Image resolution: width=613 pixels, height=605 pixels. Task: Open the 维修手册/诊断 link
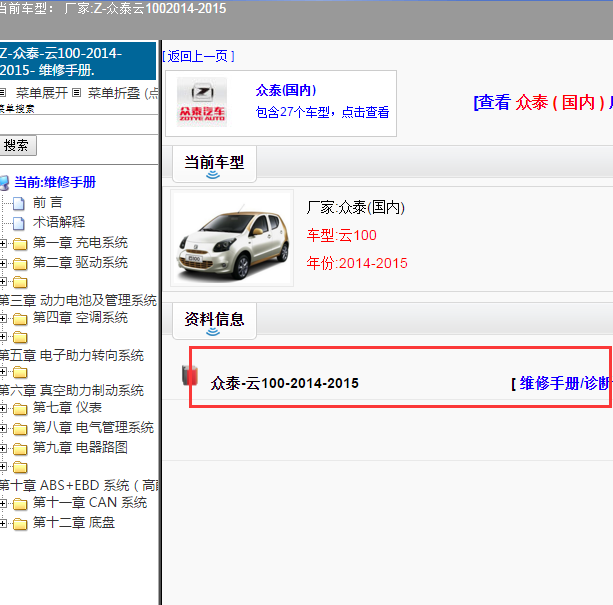(x=565, y=383)
